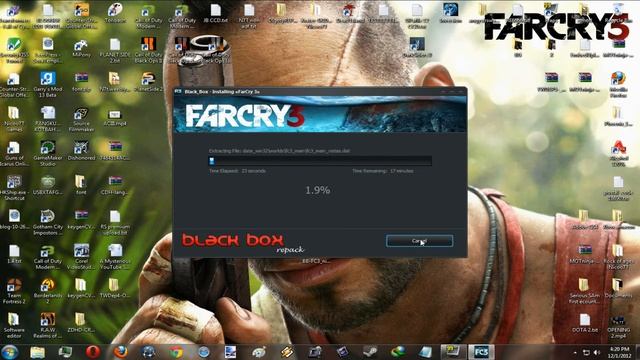The image size is (640, 360).
Task: Open Call of Duty Modern Warfare shortcut beside Corel
Action: click(48, 257)
